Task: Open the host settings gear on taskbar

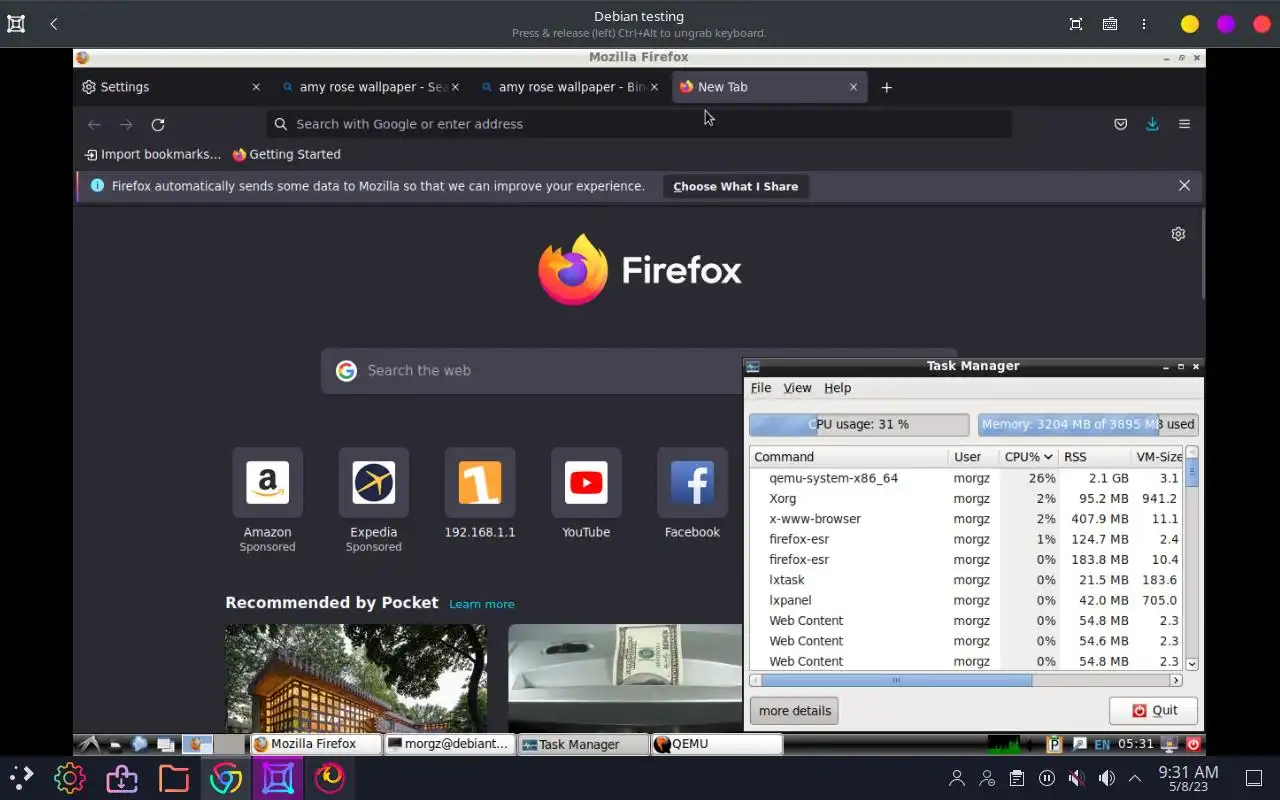Action: pyautogui.click(x=69, y=778)
